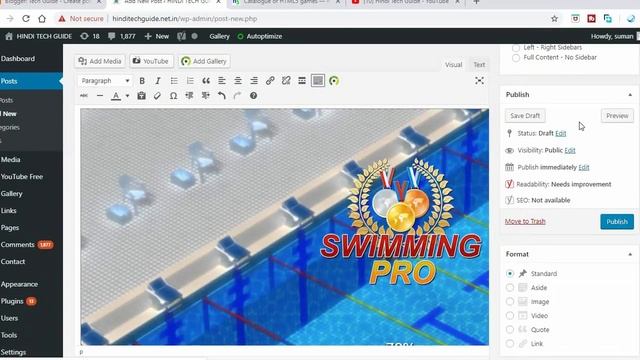Preview the post
Viewport: 640px width, 360px height.
point(617,116)
